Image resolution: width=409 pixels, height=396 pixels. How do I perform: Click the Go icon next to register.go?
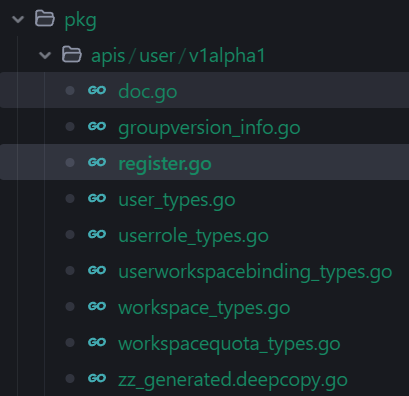tap(97, 162)
